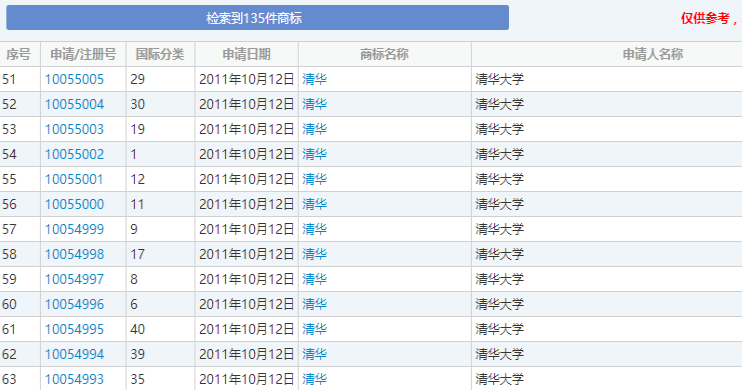
Task: Open 清华 trademark name in row 51
Action: [x=315, y=79]
